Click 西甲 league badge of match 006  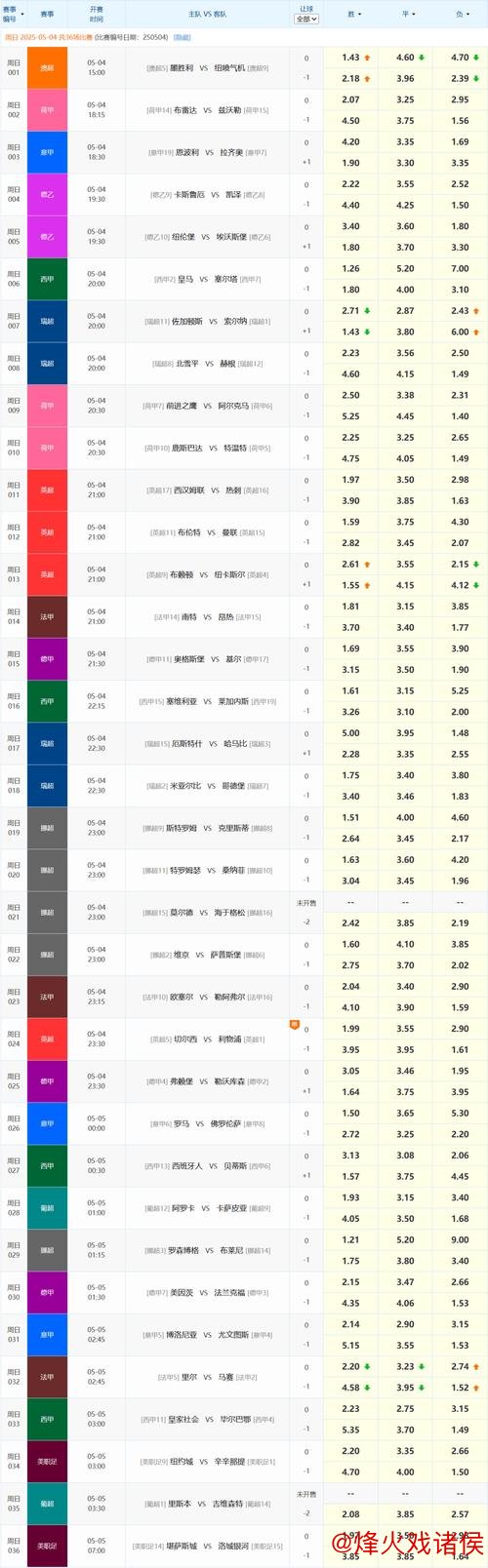(47, 279)
